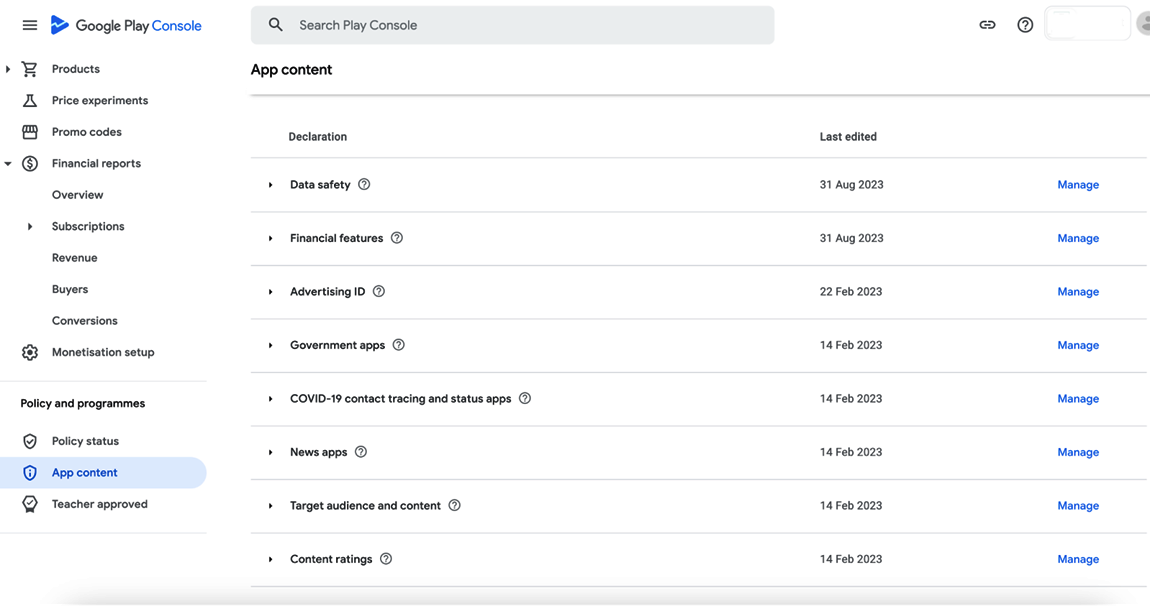
Task: Click the Promo codes store icon
Action: [x=30, y=132]
